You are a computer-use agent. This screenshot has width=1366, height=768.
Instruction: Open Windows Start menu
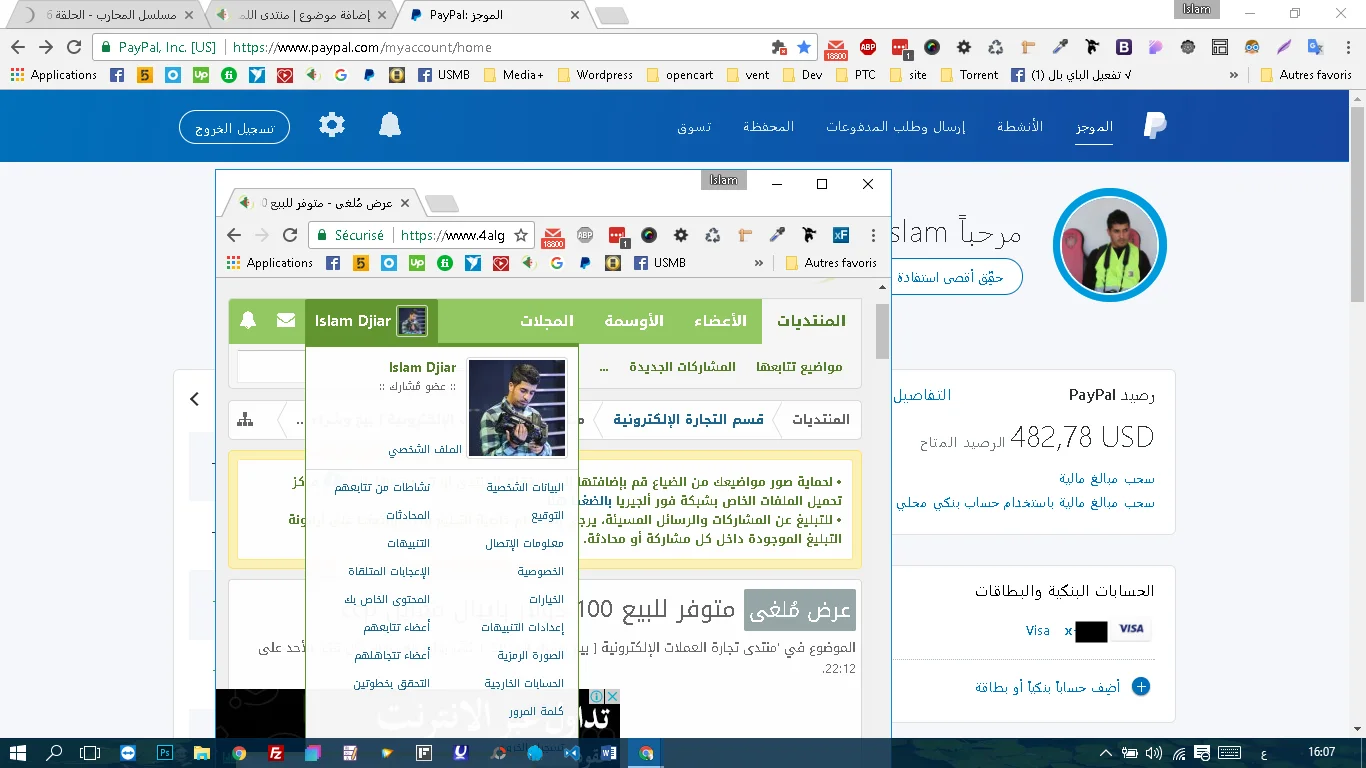point(18,753)
